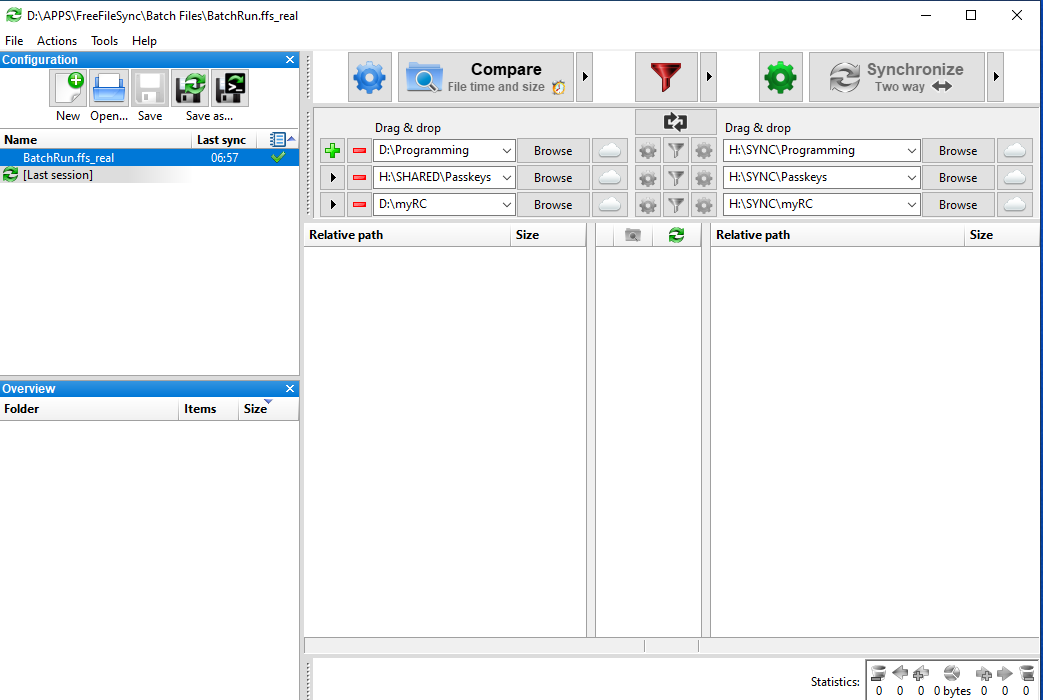Open a configuration file
Screen dimensions: 1043x700
pos(109,88)
